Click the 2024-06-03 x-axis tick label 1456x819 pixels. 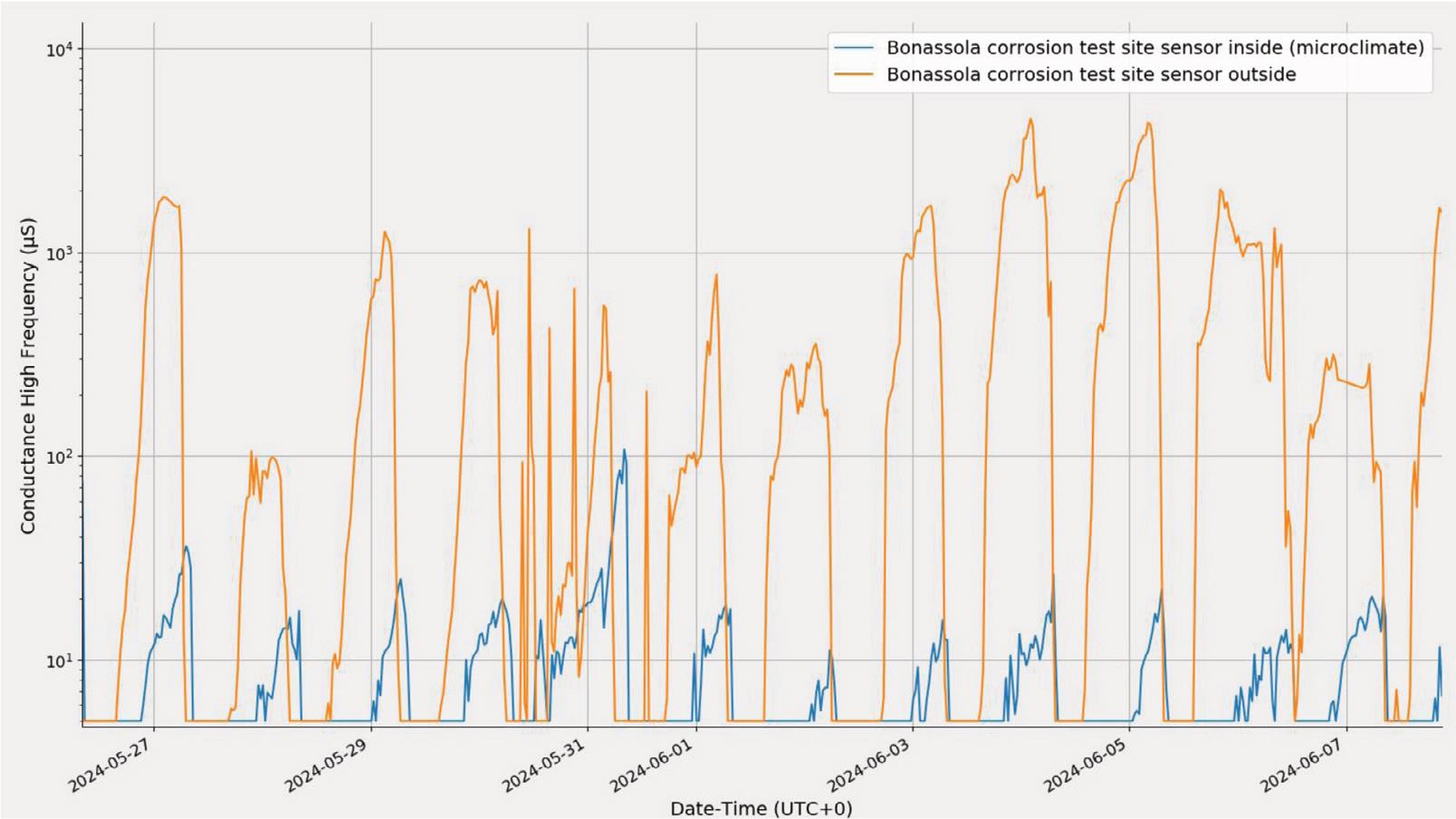click(871, 769)
